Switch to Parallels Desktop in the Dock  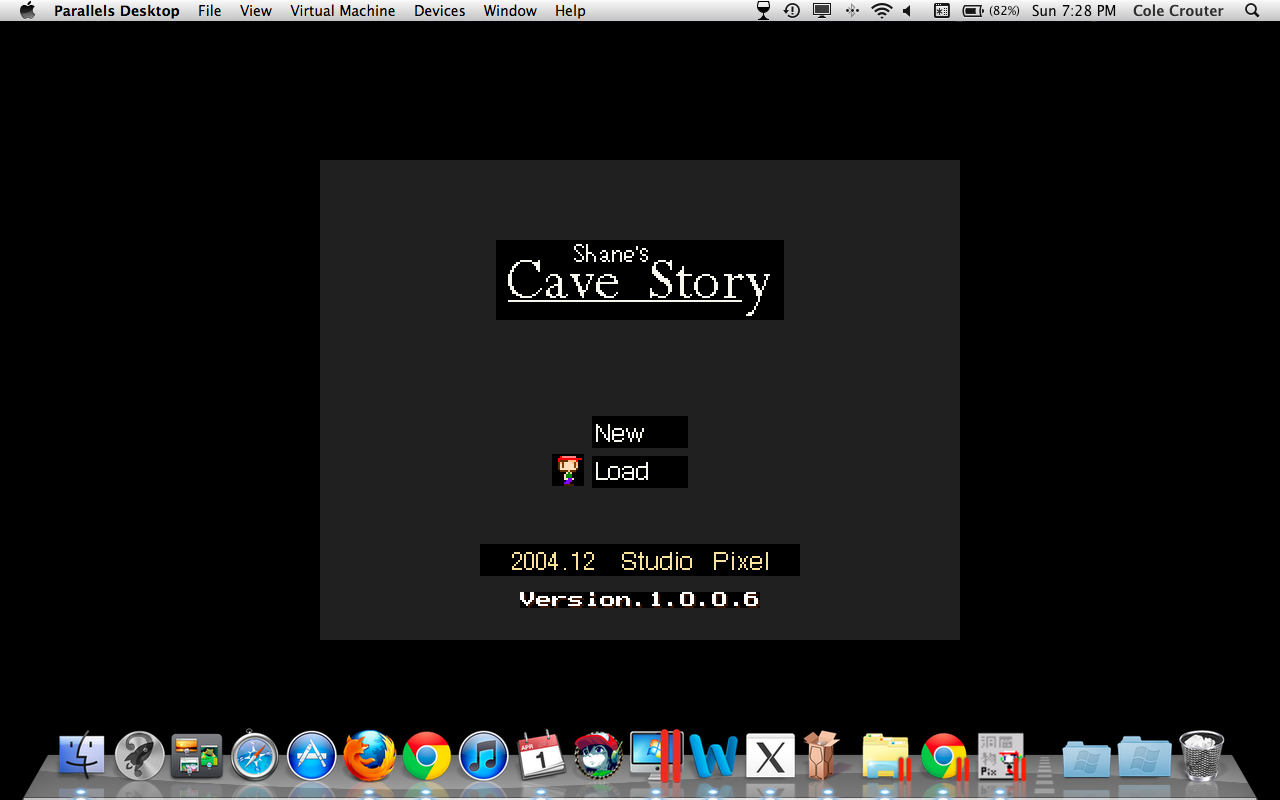coord(656,756)
